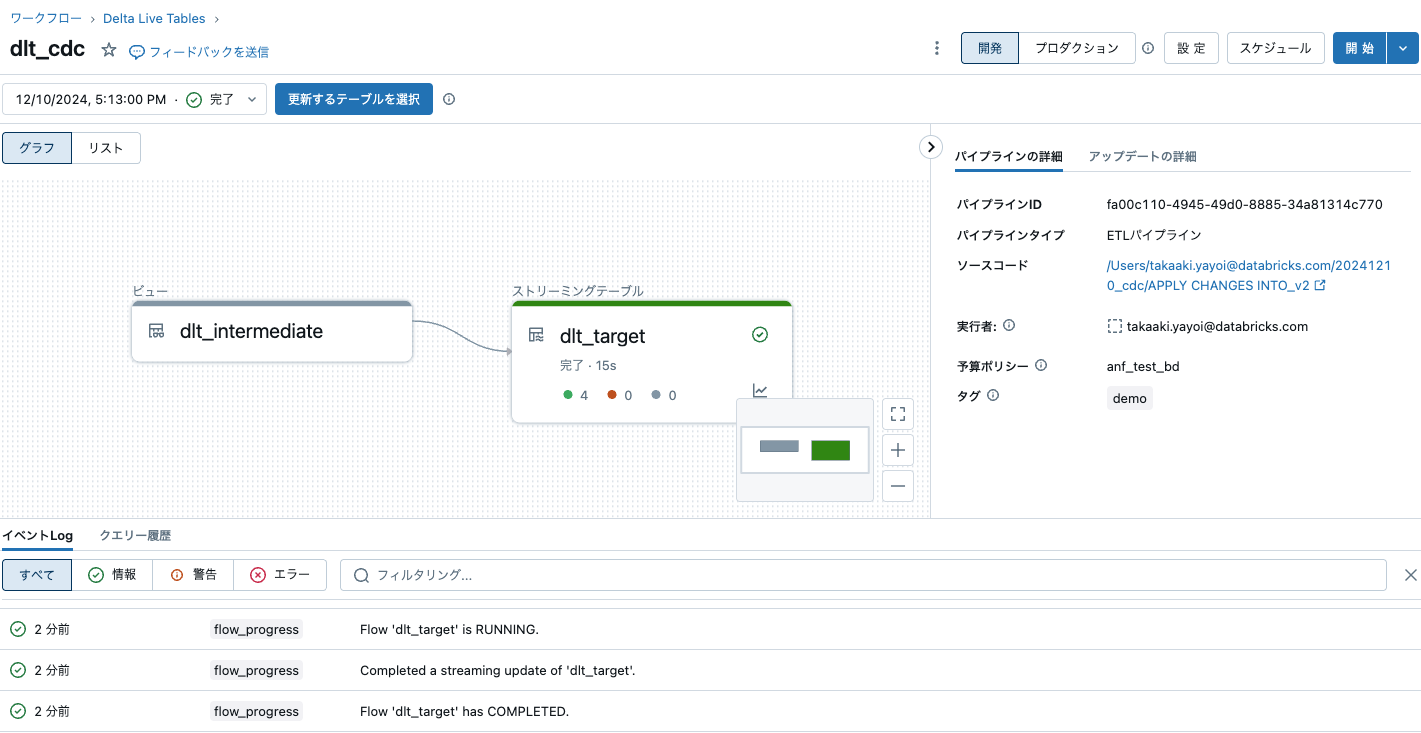Click log message "Flow 'dlt_target' has COMPLETED."

pyautogui.click(x=464, y=712)
